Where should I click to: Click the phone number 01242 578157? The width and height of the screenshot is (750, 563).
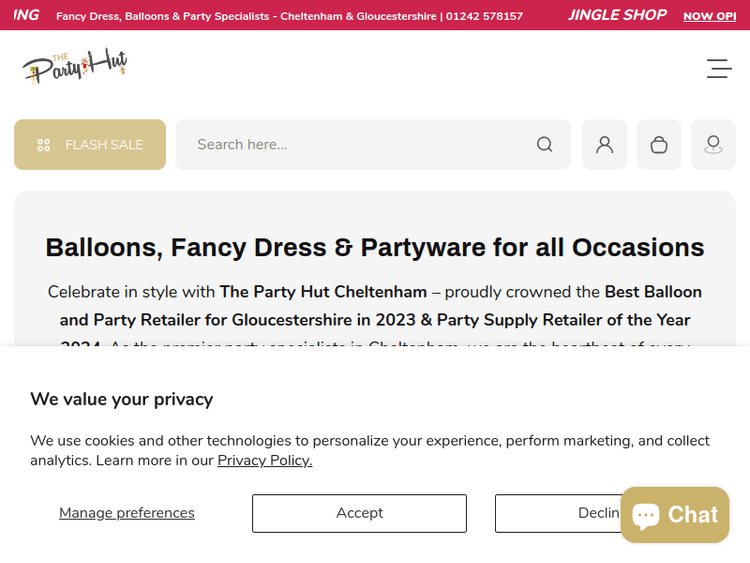484,16
